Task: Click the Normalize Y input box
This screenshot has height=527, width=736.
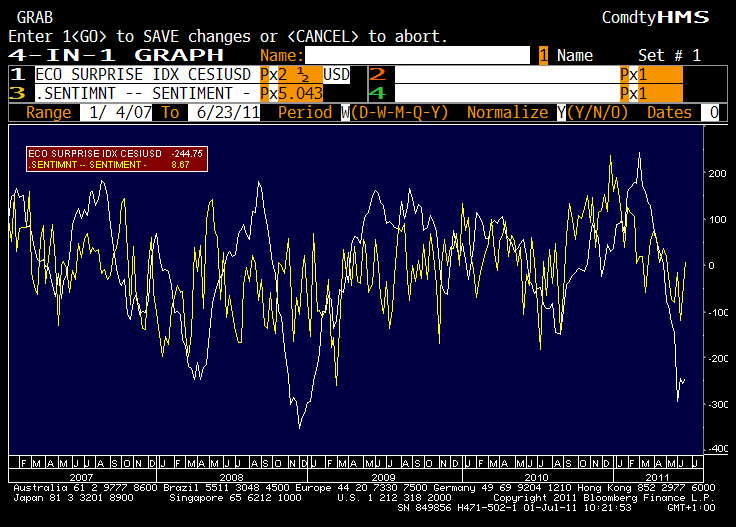Action: click(x=561, y=113)
